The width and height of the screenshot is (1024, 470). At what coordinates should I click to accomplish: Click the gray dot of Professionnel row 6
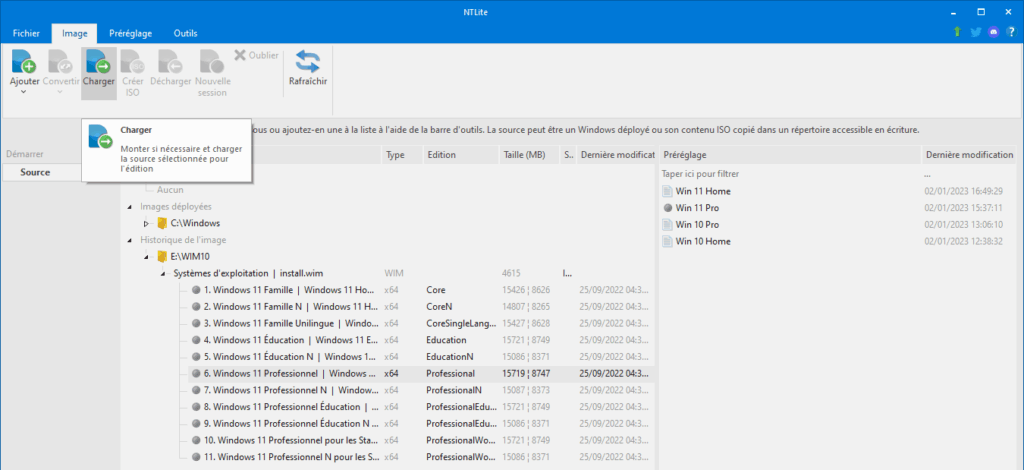(196, 373)
